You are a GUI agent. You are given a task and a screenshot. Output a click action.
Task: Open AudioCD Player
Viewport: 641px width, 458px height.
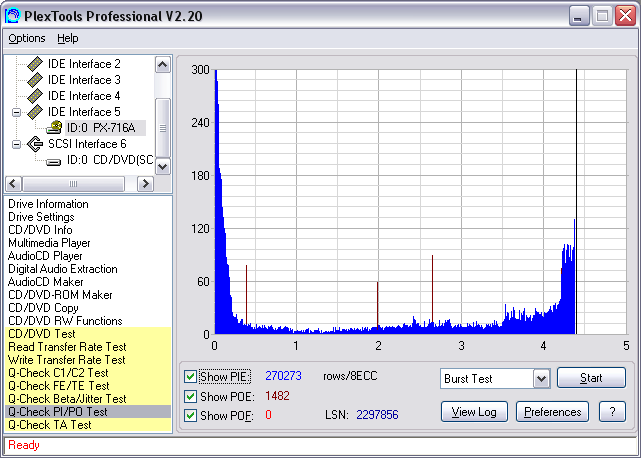(45, 256)
